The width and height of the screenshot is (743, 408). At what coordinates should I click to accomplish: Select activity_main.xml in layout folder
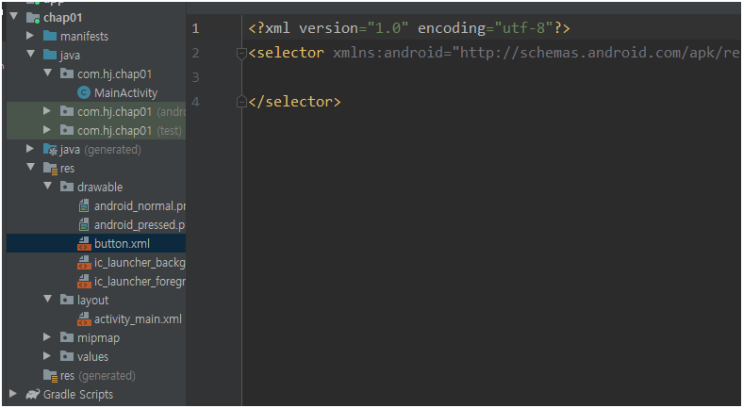point(138,319)
